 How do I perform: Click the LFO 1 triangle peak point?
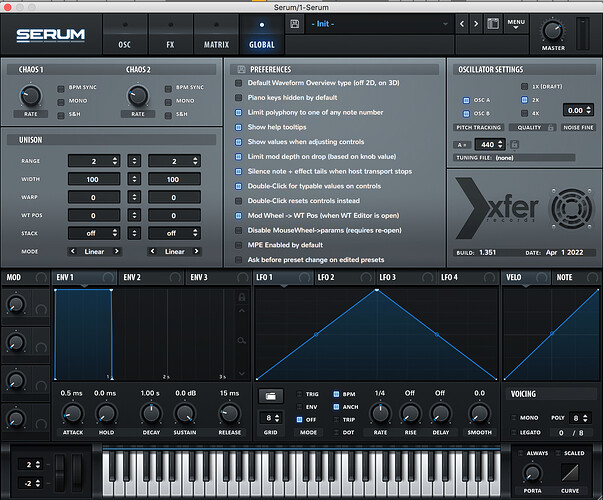click(377, 290)
